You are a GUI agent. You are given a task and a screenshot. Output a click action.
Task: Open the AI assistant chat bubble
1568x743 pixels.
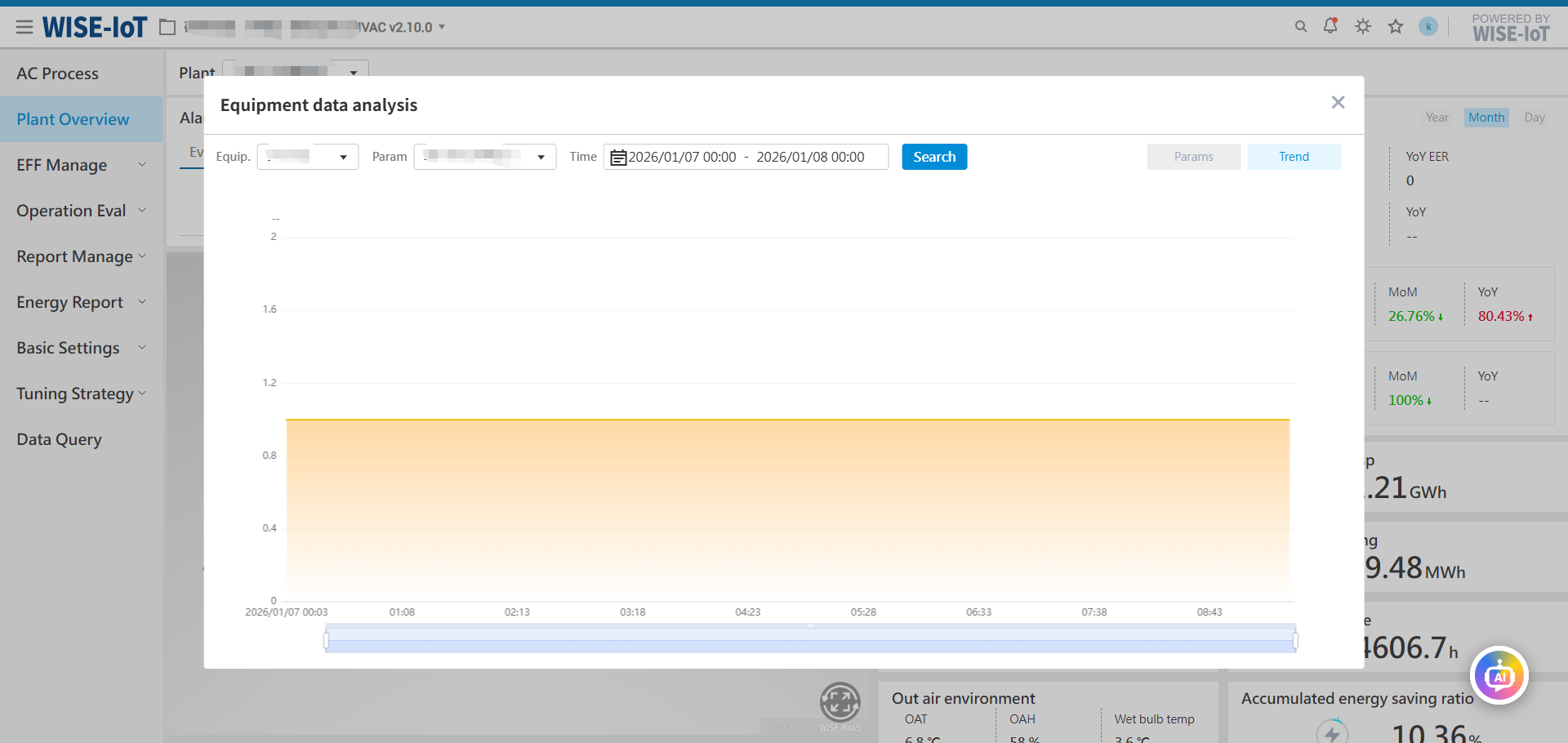click(1499, 676)
